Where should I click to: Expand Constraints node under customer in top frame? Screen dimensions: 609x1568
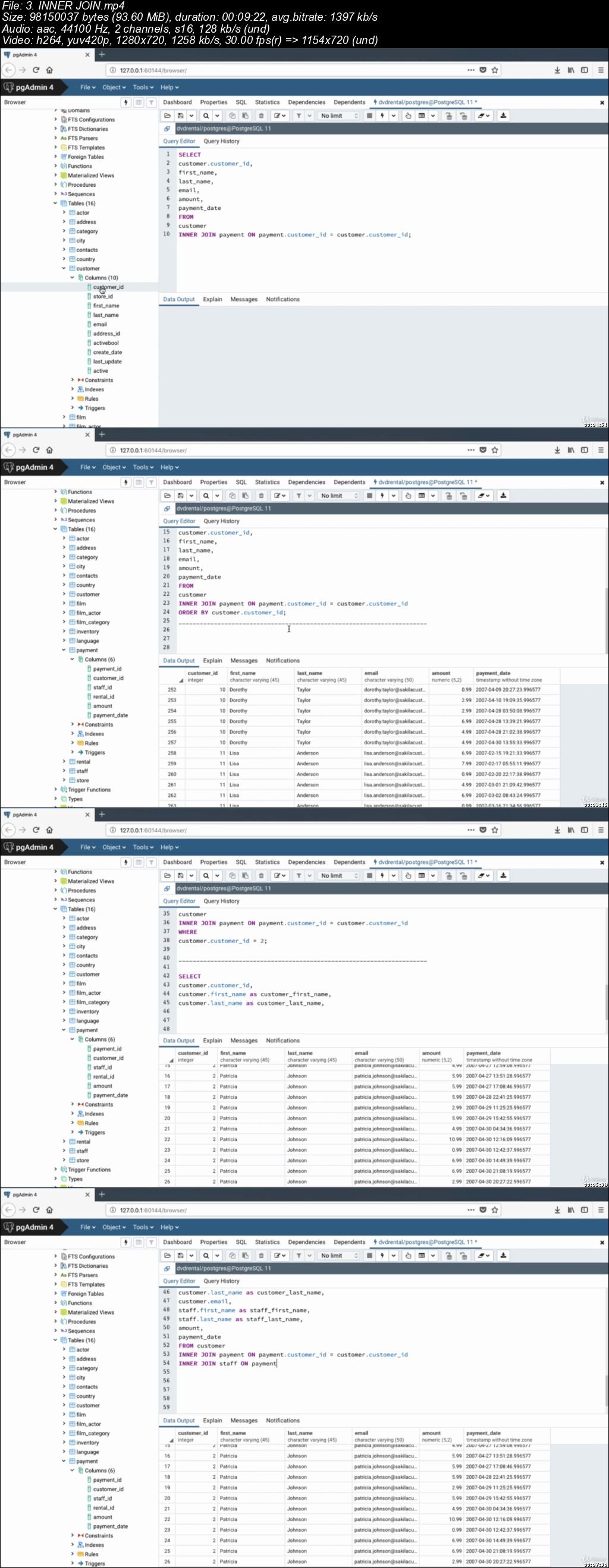coord(73,380)
